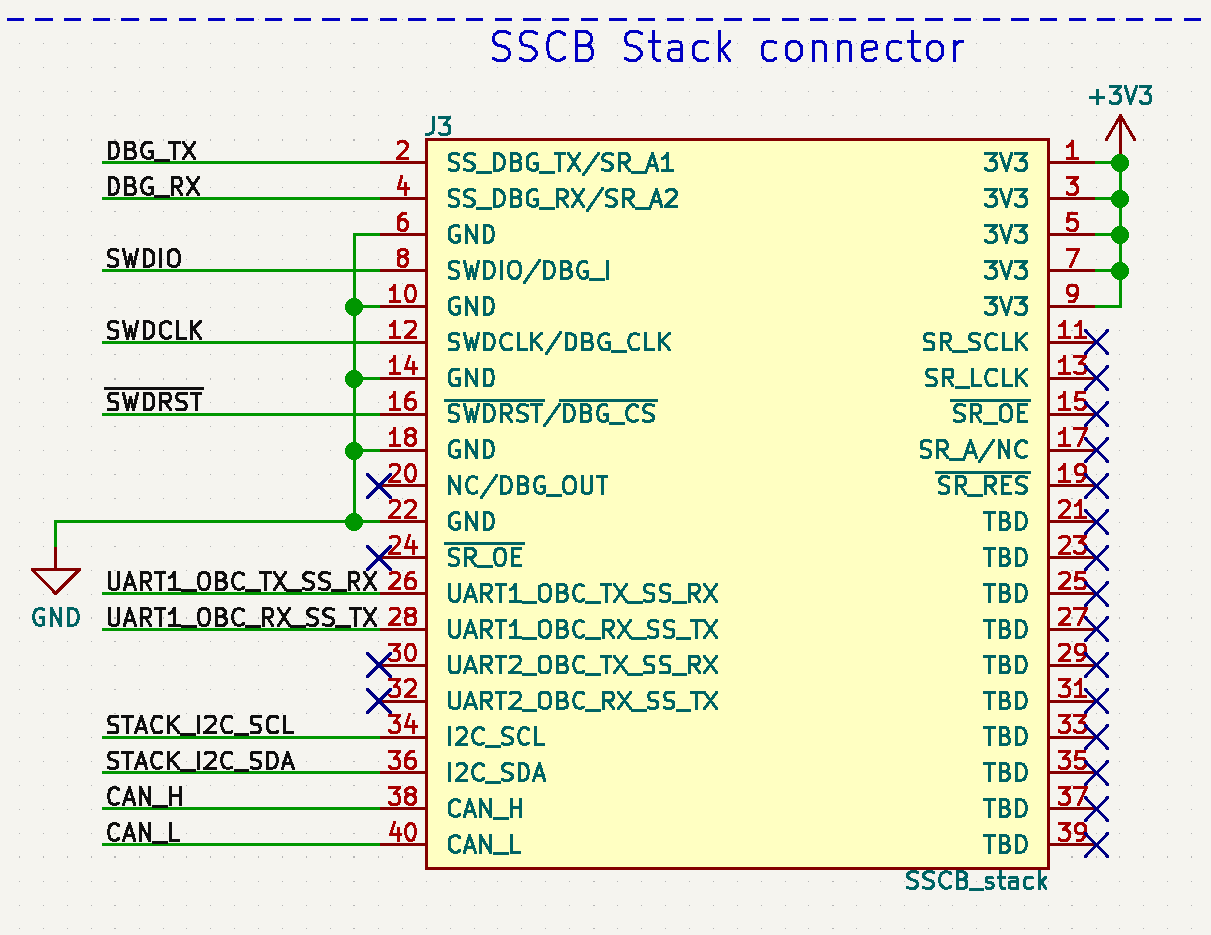Click the J3 reference designator
The width and height of the screenshot is (1211, 935).
pos(438,126)
